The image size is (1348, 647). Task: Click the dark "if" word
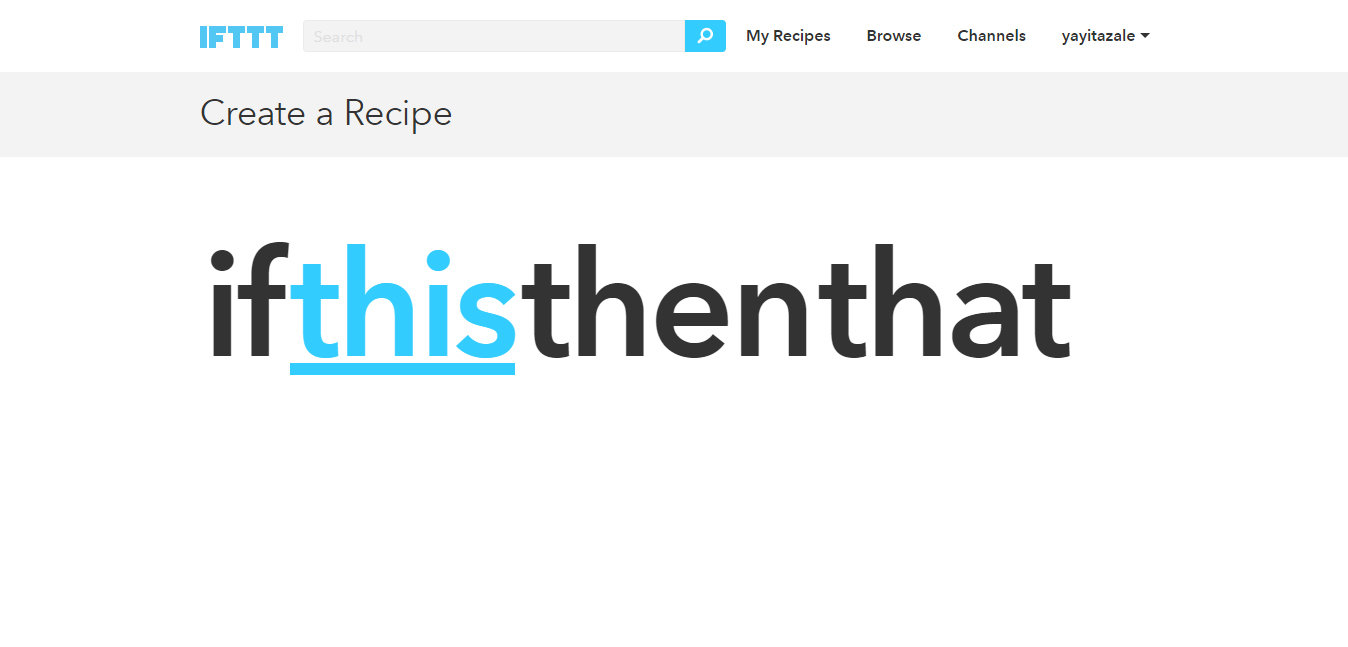coord(248,303)
